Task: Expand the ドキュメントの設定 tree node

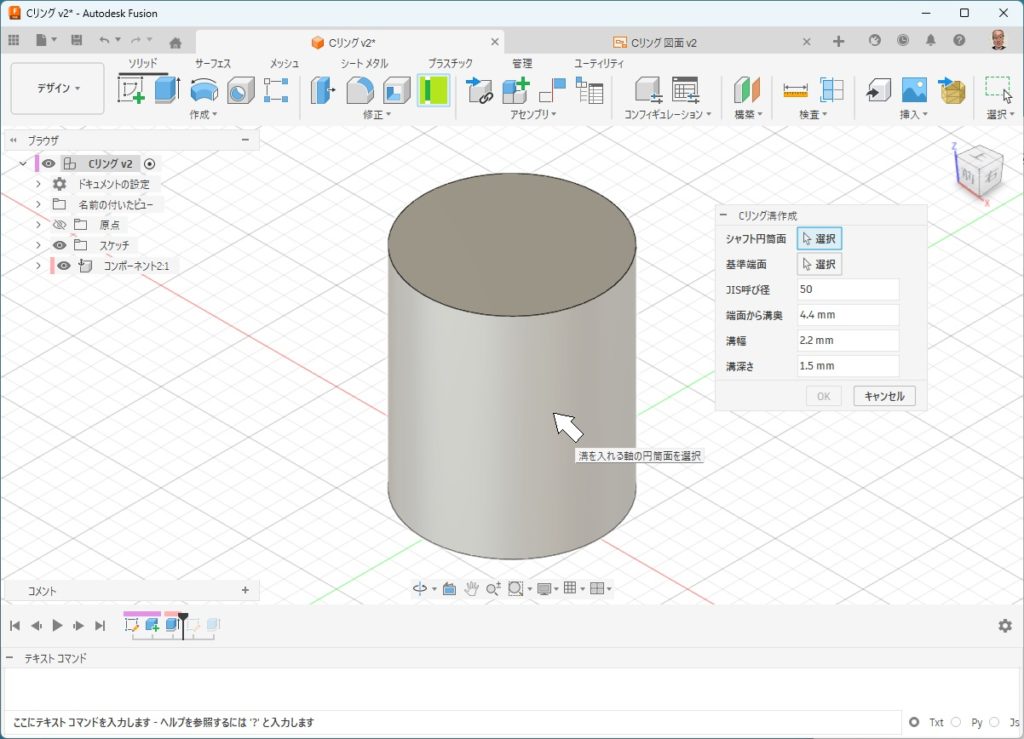Action: click(x=38, y=184)
